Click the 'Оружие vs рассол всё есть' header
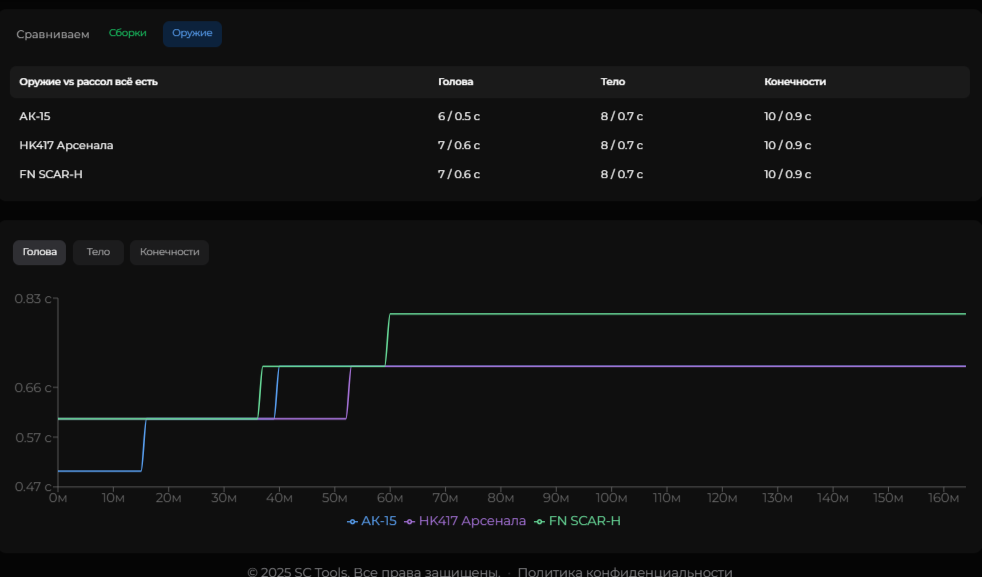Image resolution: width=982 pixels, height=577 pixels. tap(88, 82)
